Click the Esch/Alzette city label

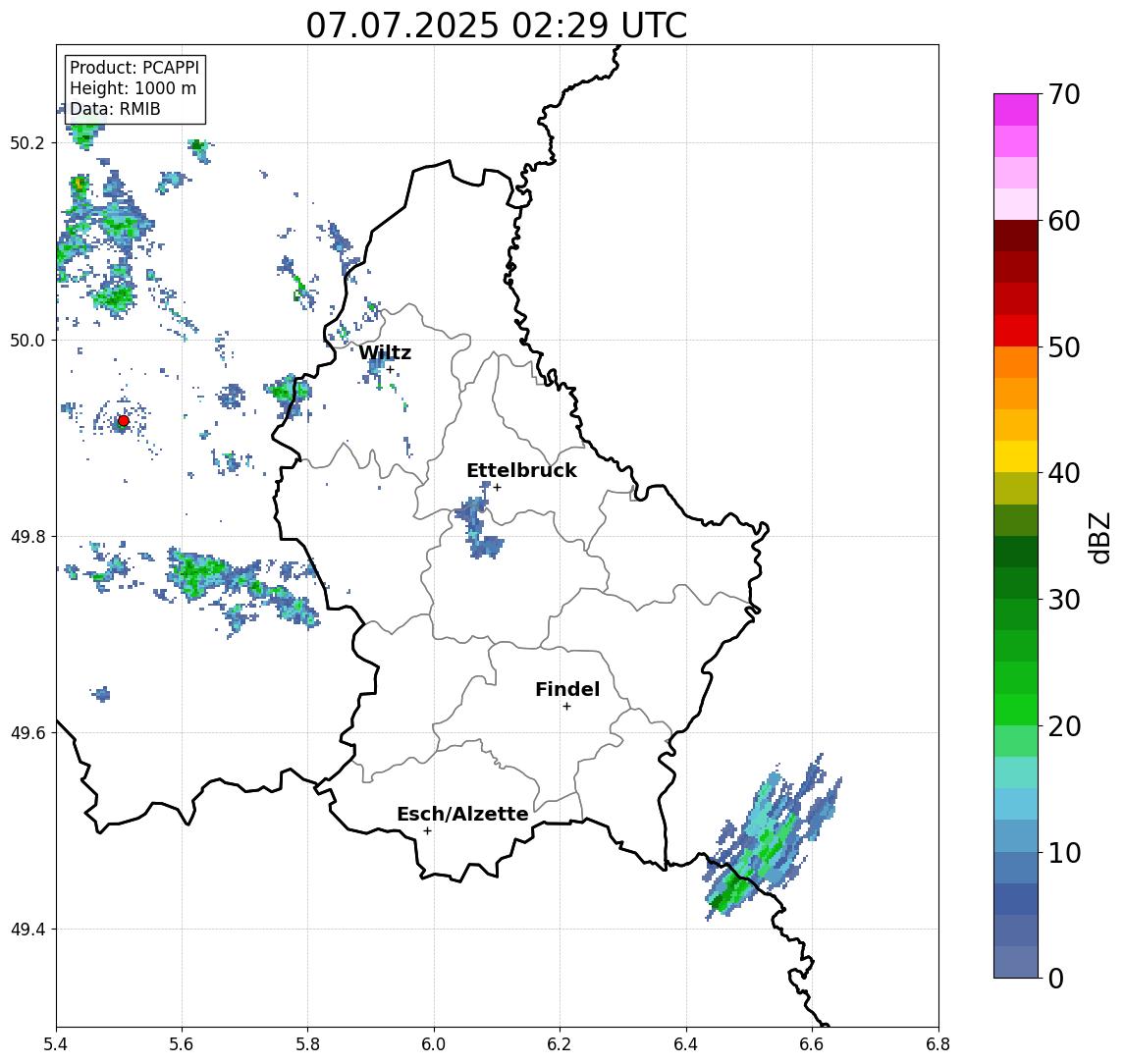462,814
